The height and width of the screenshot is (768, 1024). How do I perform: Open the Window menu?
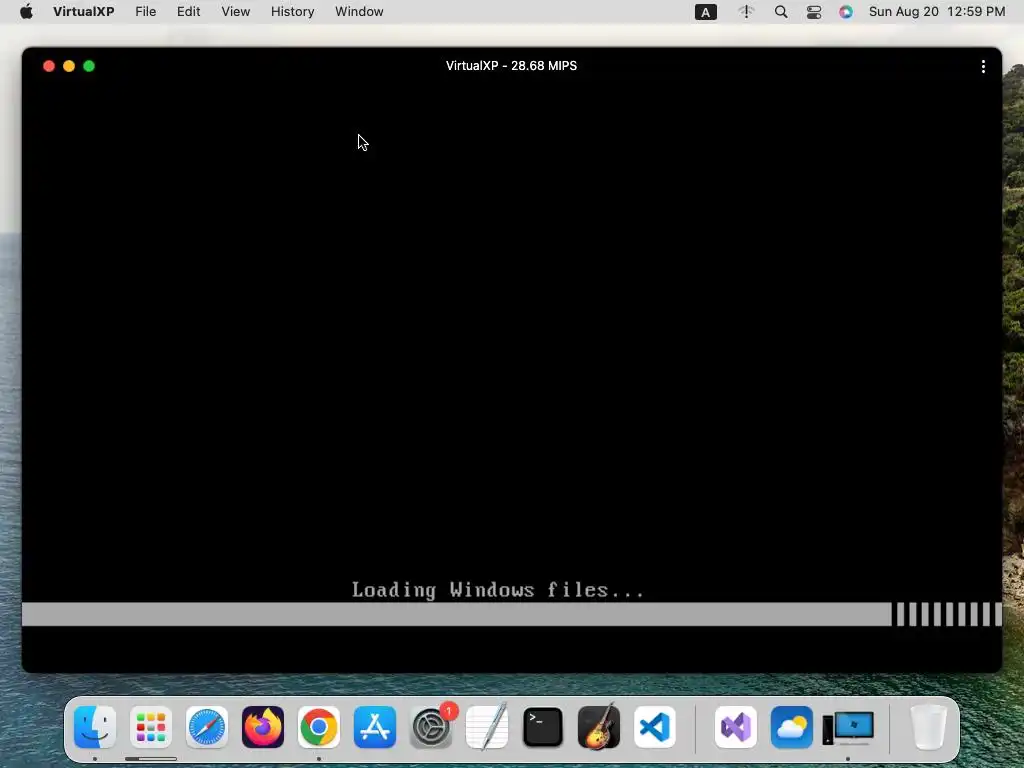[x=359, y=12]
